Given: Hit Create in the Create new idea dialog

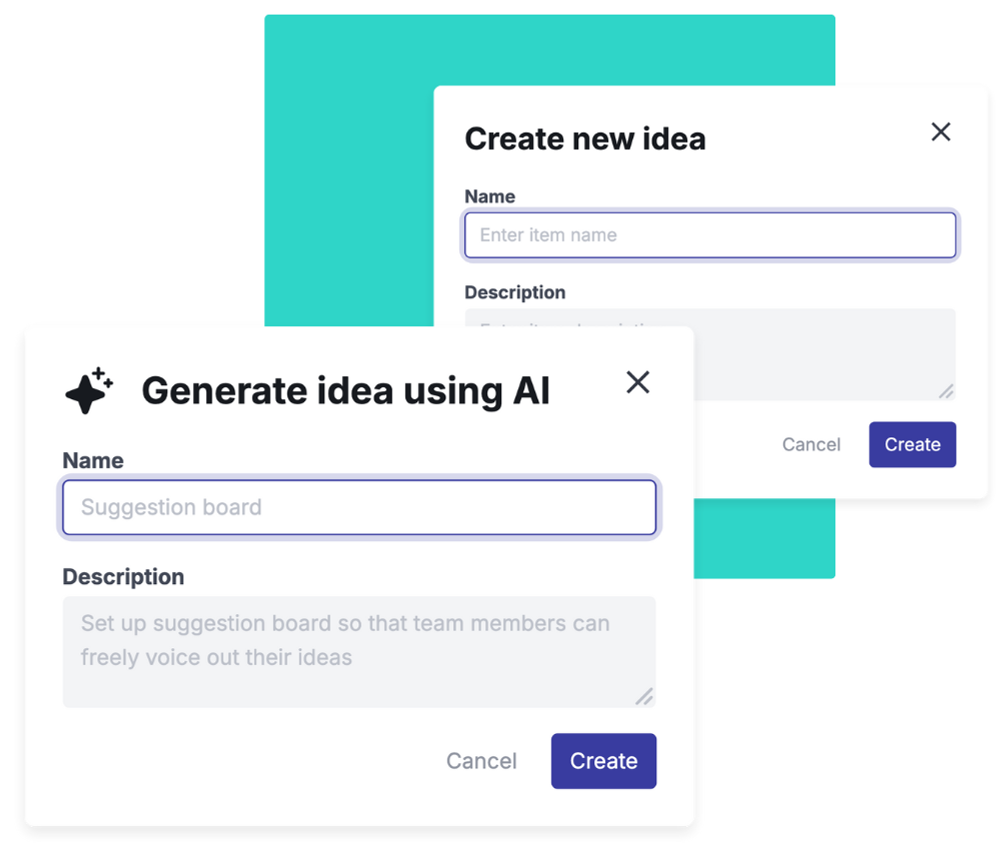Looking at the screenshot, I should [x=912, y=445].
